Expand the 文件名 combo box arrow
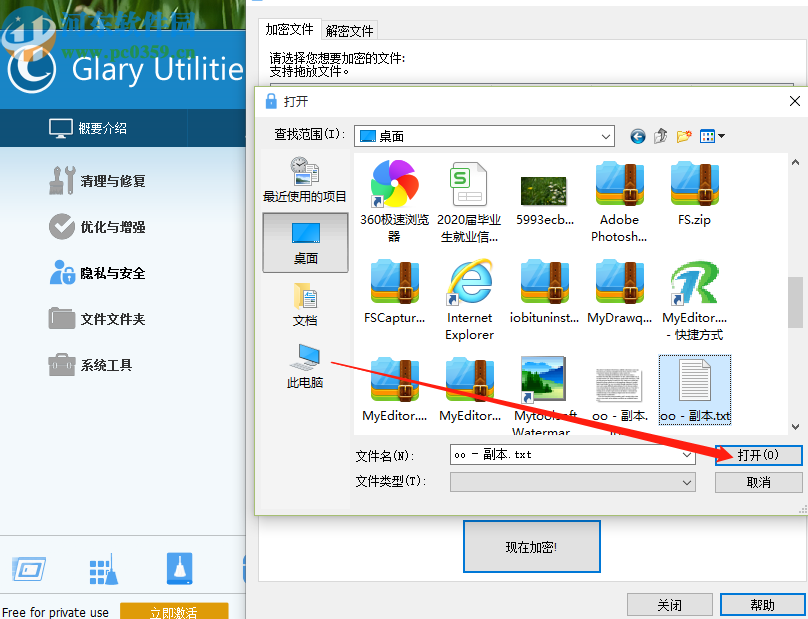This screenshot has width=808, height=619. point(686,455)
